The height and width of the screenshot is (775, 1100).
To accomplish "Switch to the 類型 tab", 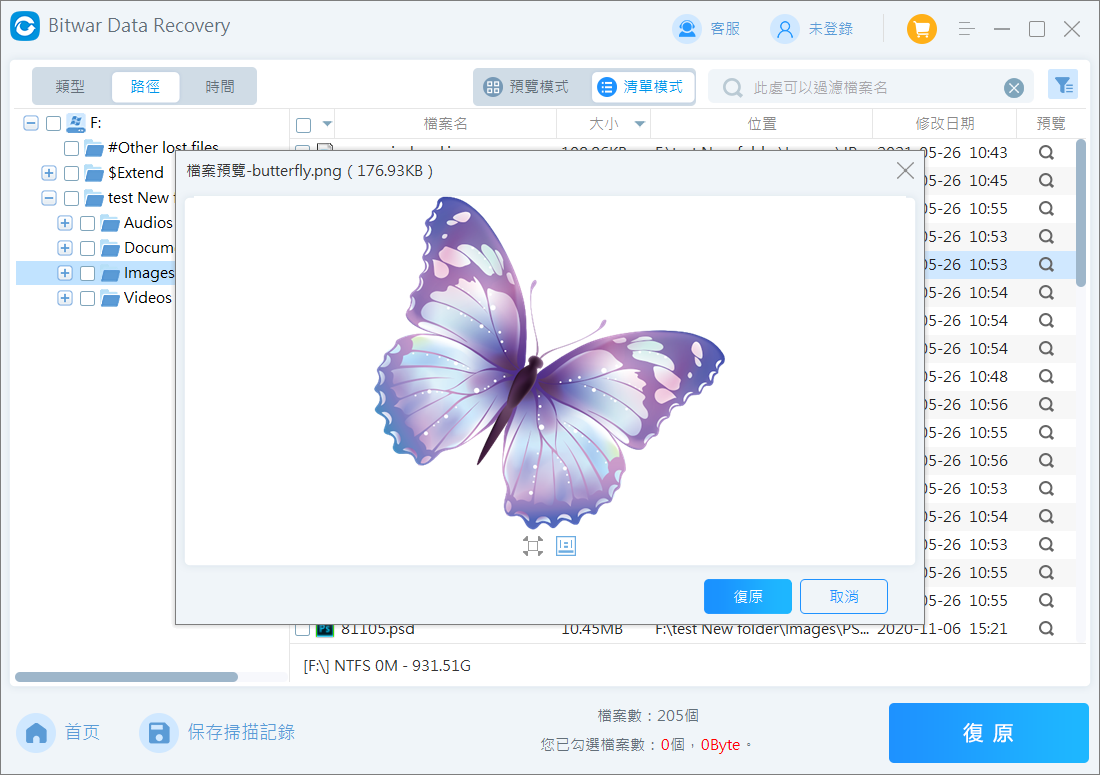I will tap(70, 87).
